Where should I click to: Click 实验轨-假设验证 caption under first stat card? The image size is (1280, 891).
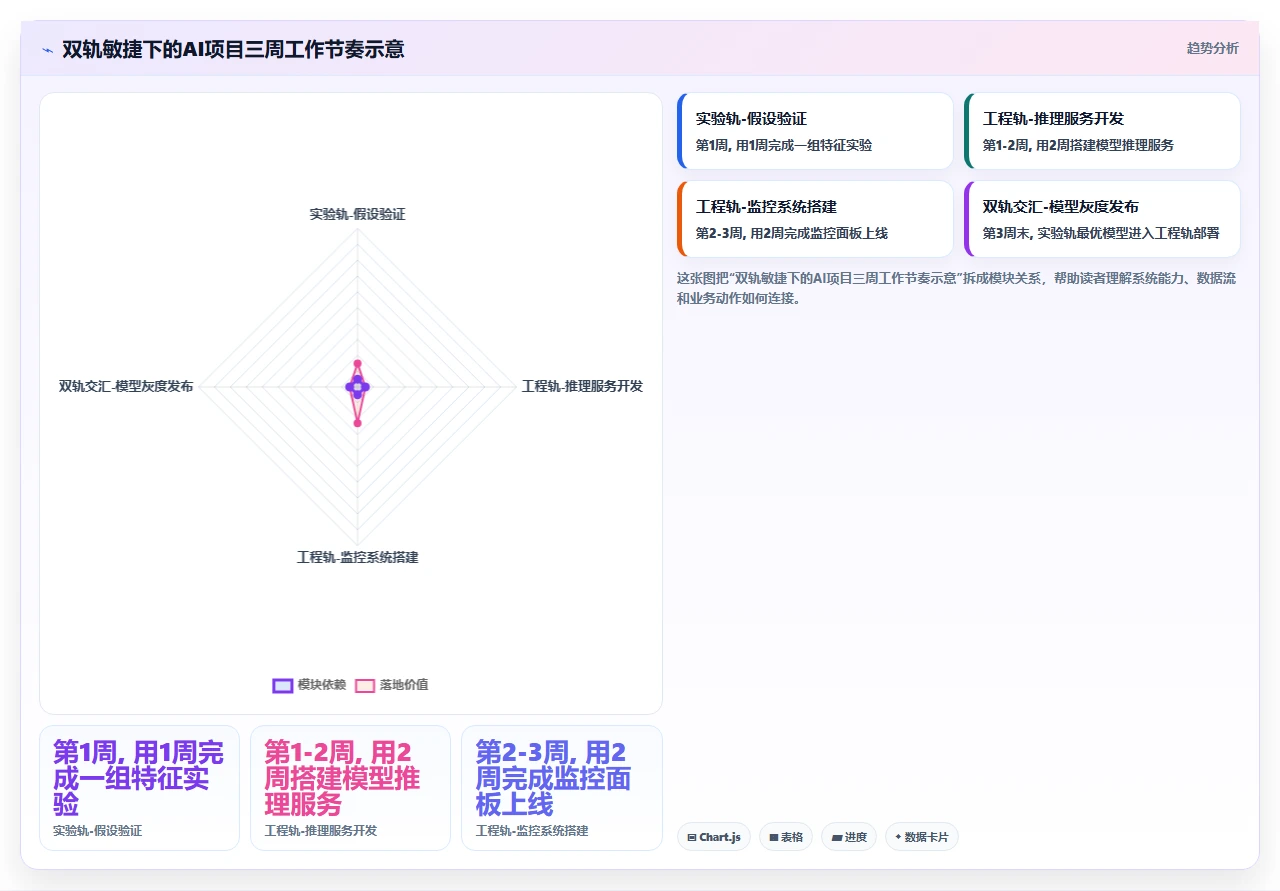[x=98, y=831]
